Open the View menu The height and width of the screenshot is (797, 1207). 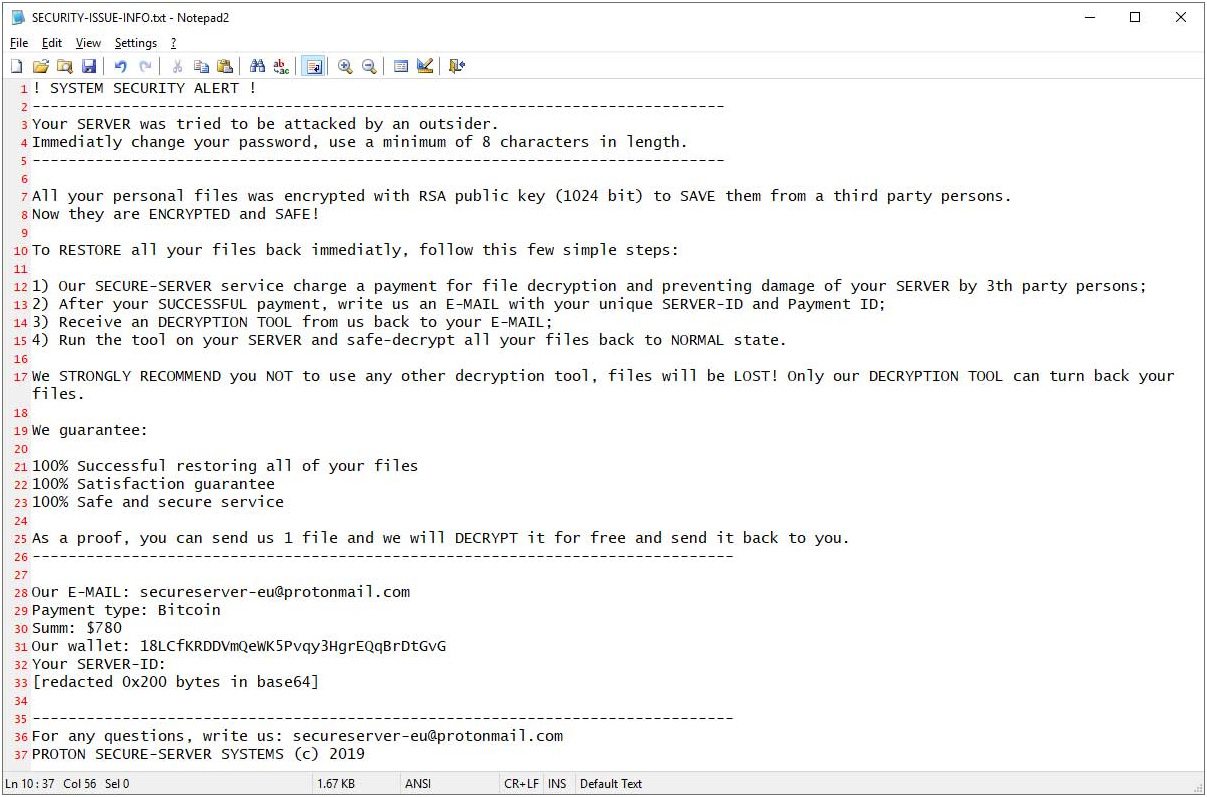[x=88, y=43]
